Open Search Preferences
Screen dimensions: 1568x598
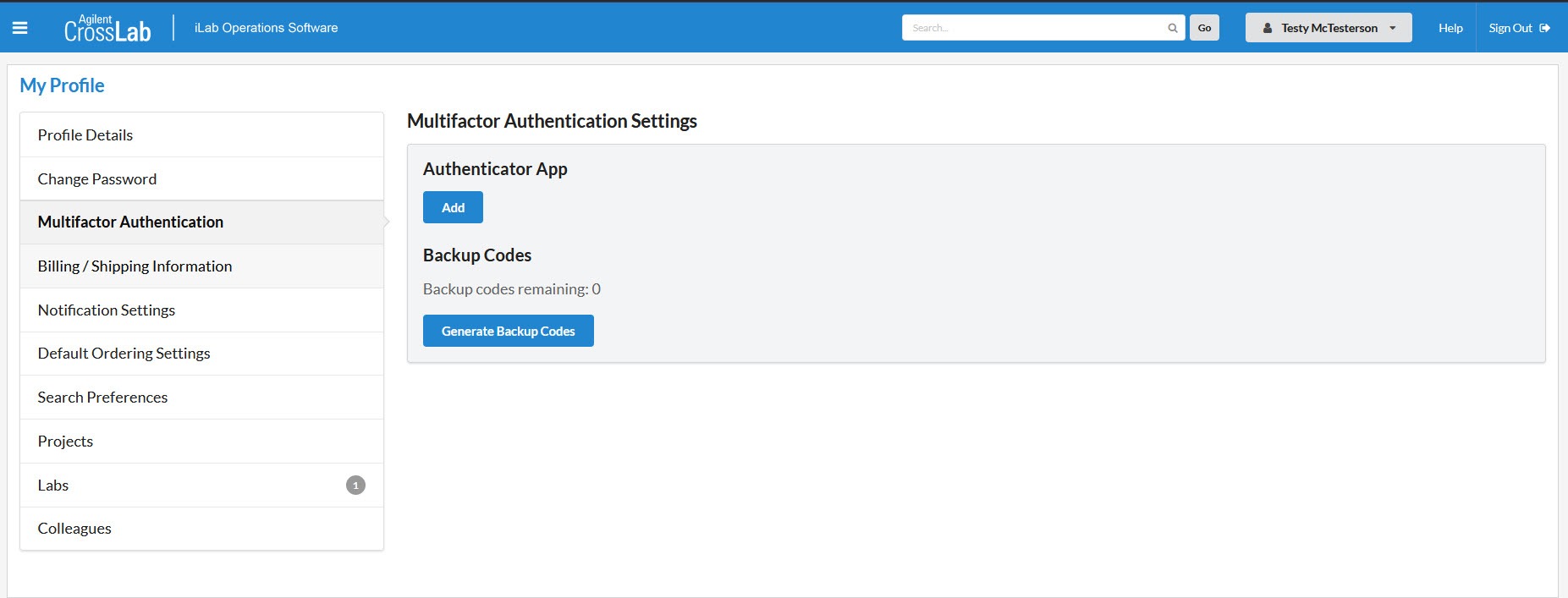click(x=102, y=398)
